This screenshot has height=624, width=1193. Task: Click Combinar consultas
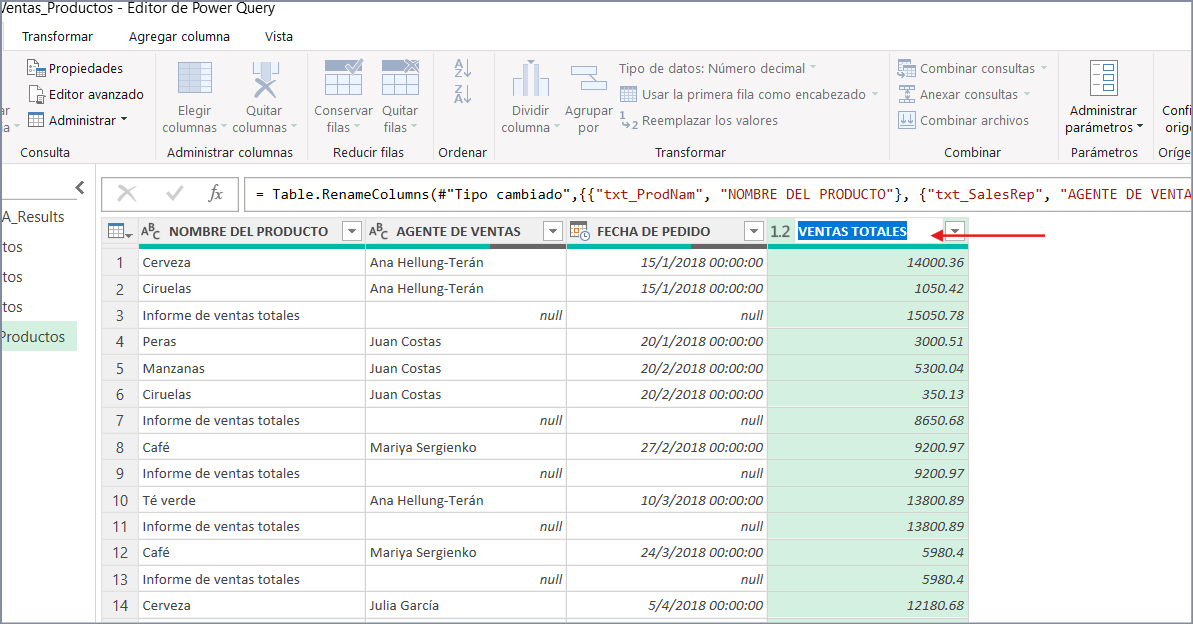point(972,68)
